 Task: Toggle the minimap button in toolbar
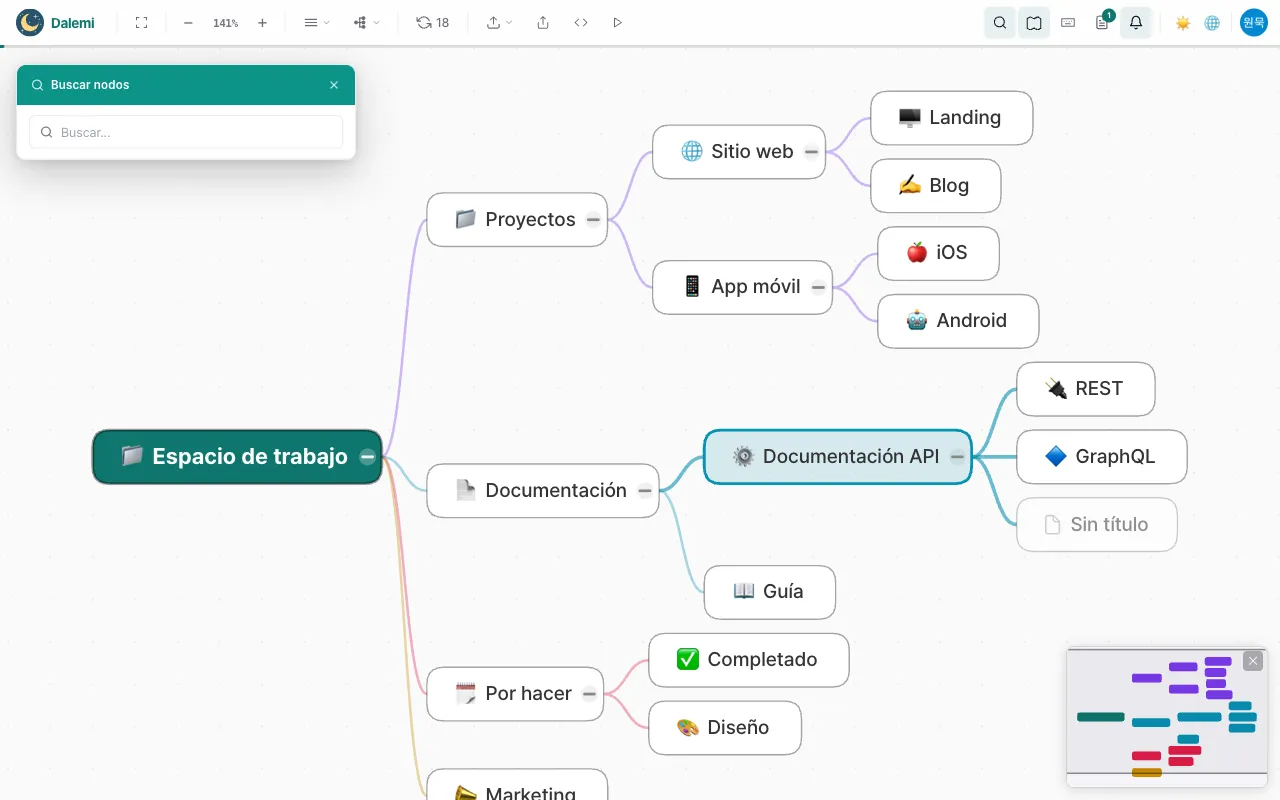tap(1034, 22)
